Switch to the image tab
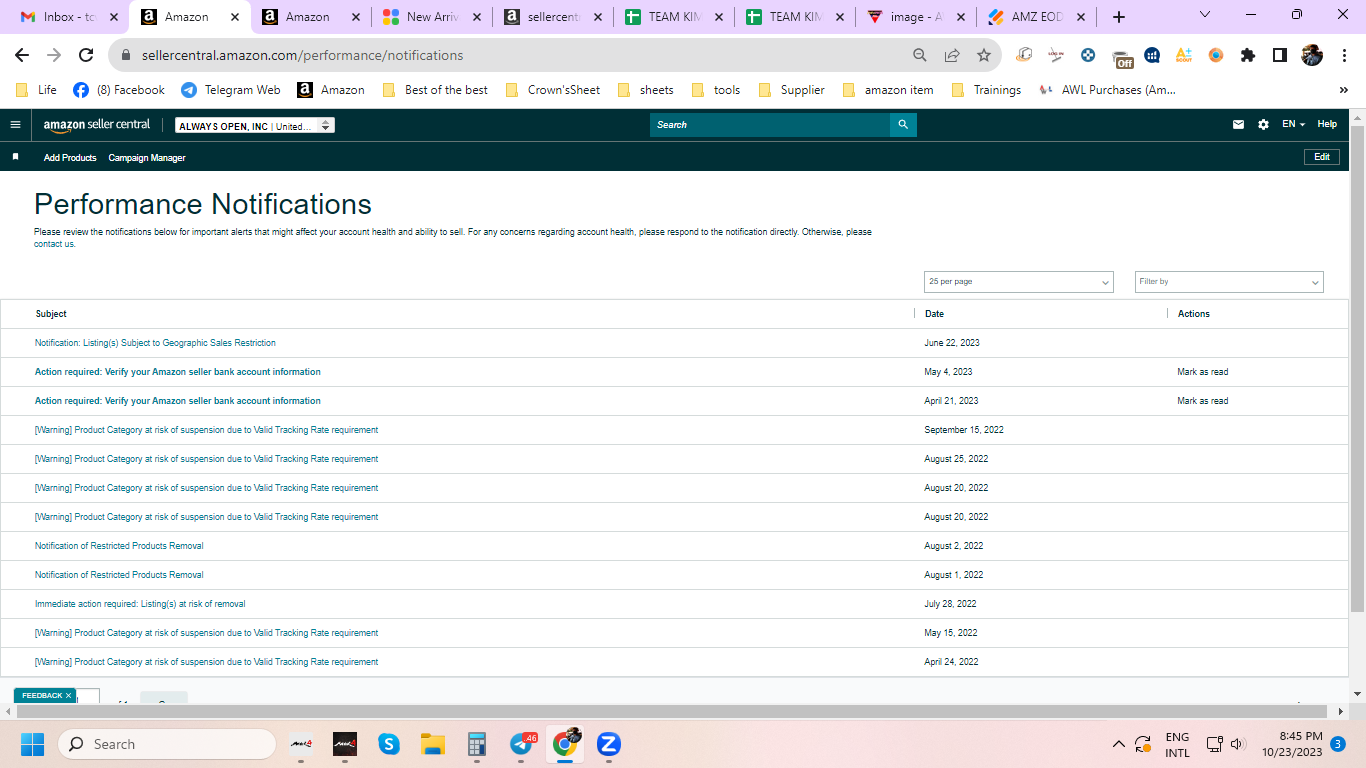Screen dimensions: 1366x768 click(x=917, y=17)
